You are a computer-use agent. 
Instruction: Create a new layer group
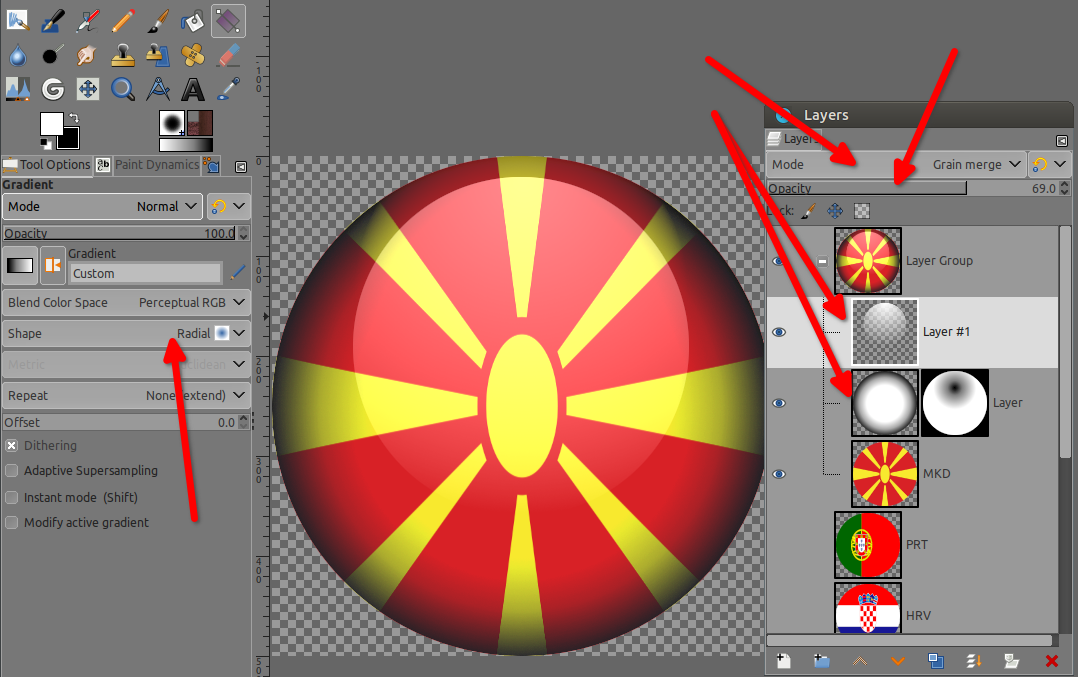point(821,661)
